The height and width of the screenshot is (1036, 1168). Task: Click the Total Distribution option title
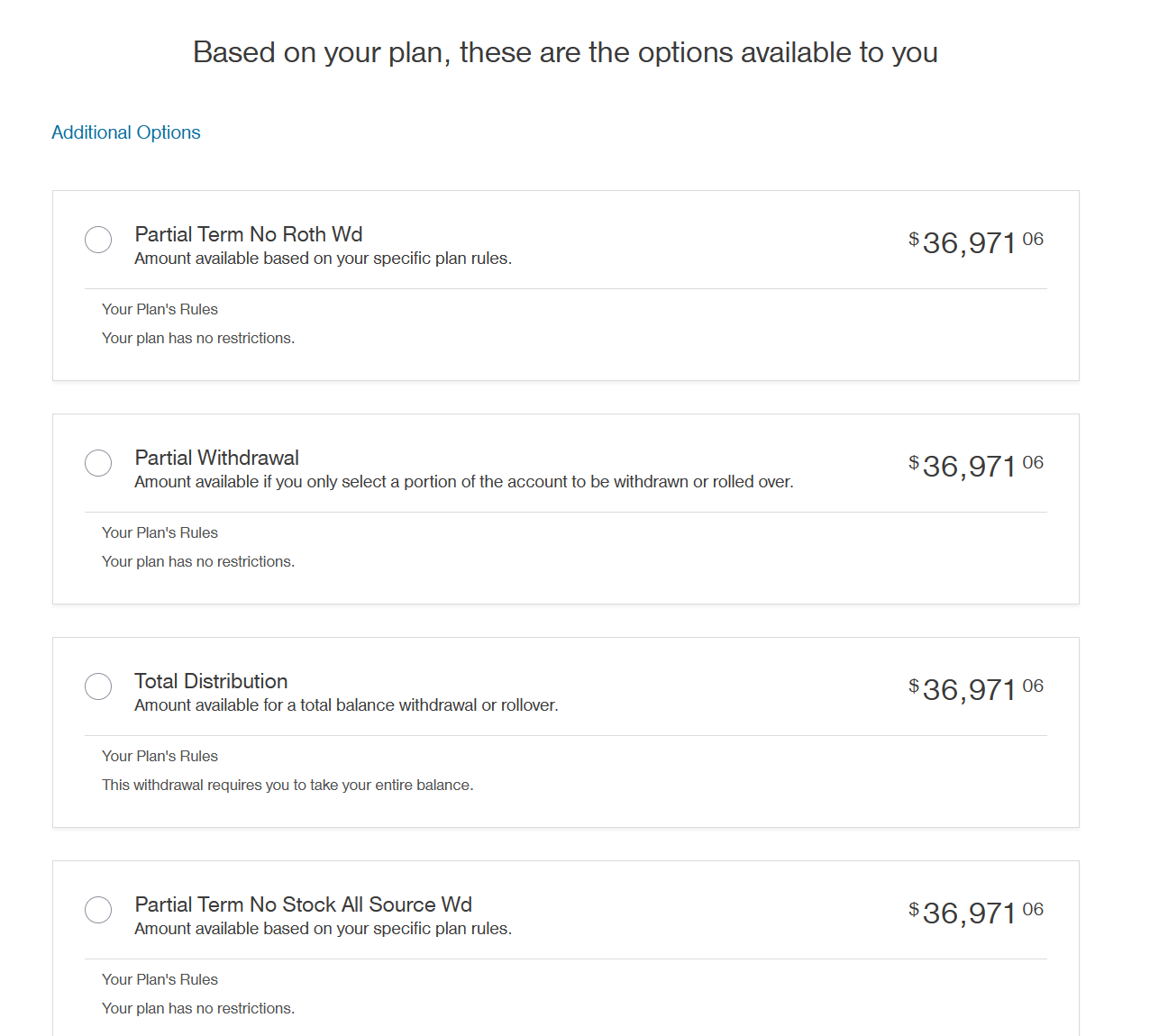[212, 681]
